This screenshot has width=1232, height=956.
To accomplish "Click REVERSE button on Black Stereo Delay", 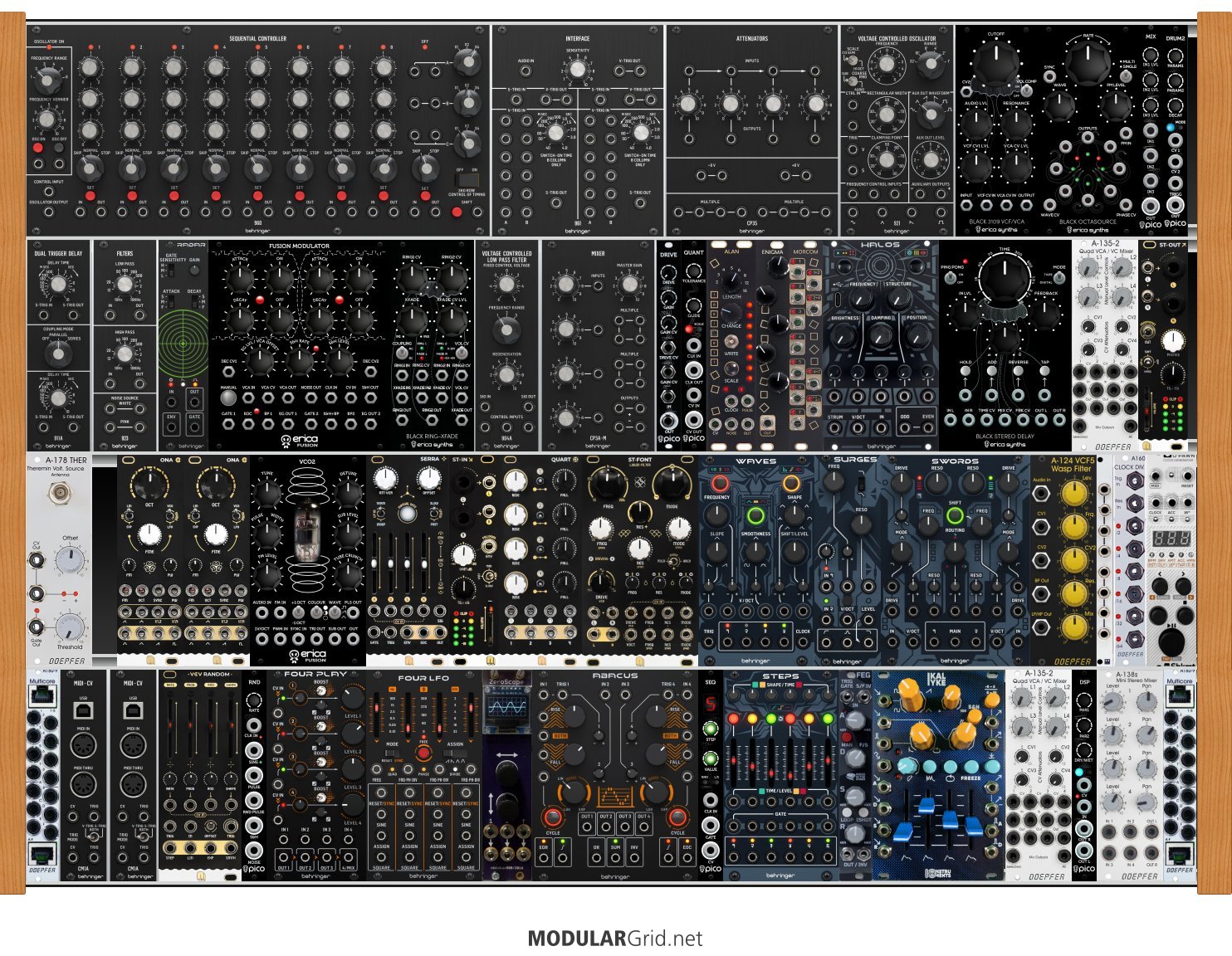I will [1019, 373].
